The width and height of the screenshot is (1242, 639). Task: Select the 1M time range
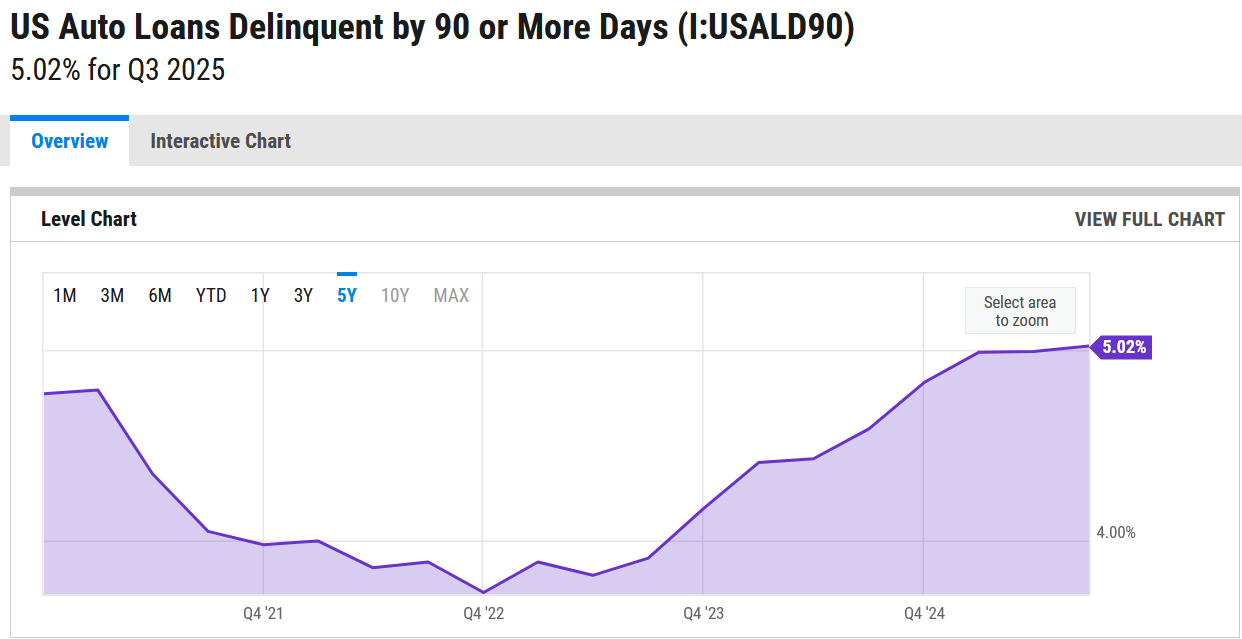(65, 295)
